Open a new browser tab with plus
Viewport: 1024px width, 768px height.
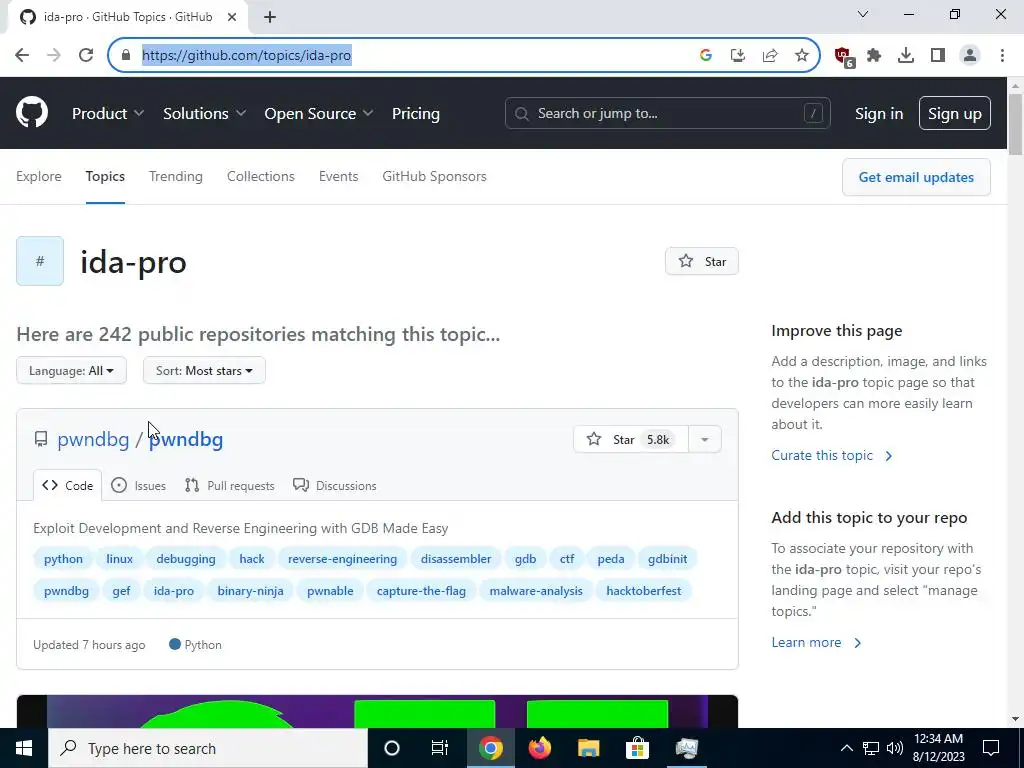(x=270, y=17)
